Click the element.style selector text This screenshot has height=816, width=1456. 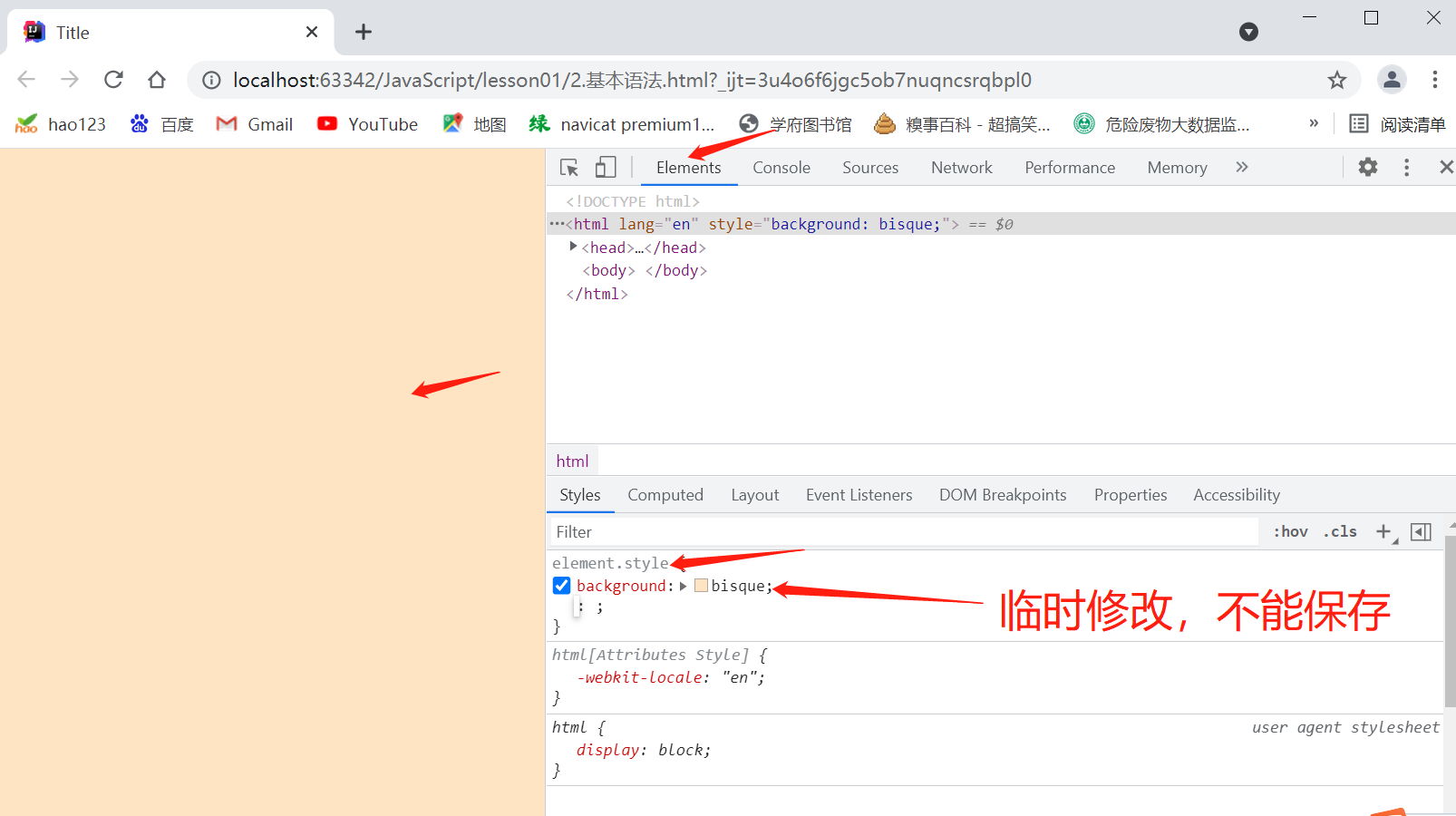[x=610, y=563]
